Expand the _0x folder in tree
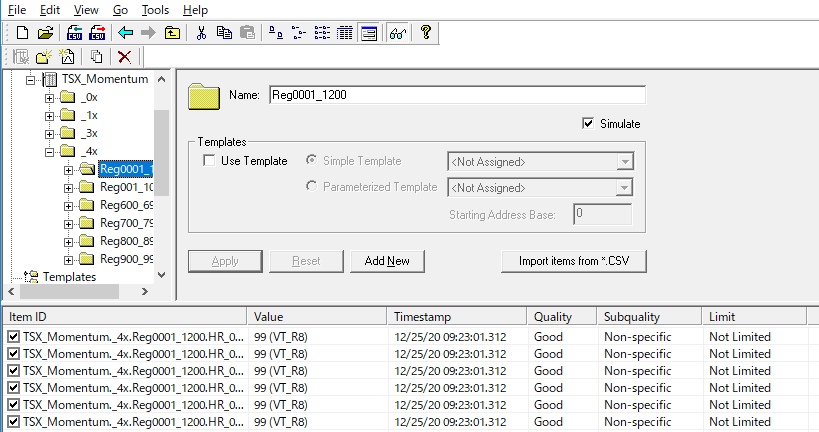Image resolution: width=819 pixels, height=432 pixels. [50, 98]
